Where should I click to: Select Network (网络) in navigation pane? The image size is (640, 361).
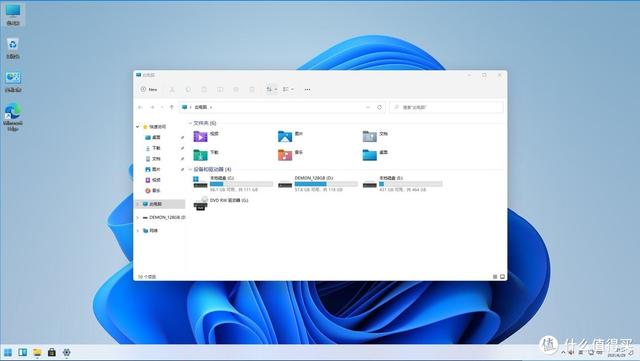[x=150, y=230]
